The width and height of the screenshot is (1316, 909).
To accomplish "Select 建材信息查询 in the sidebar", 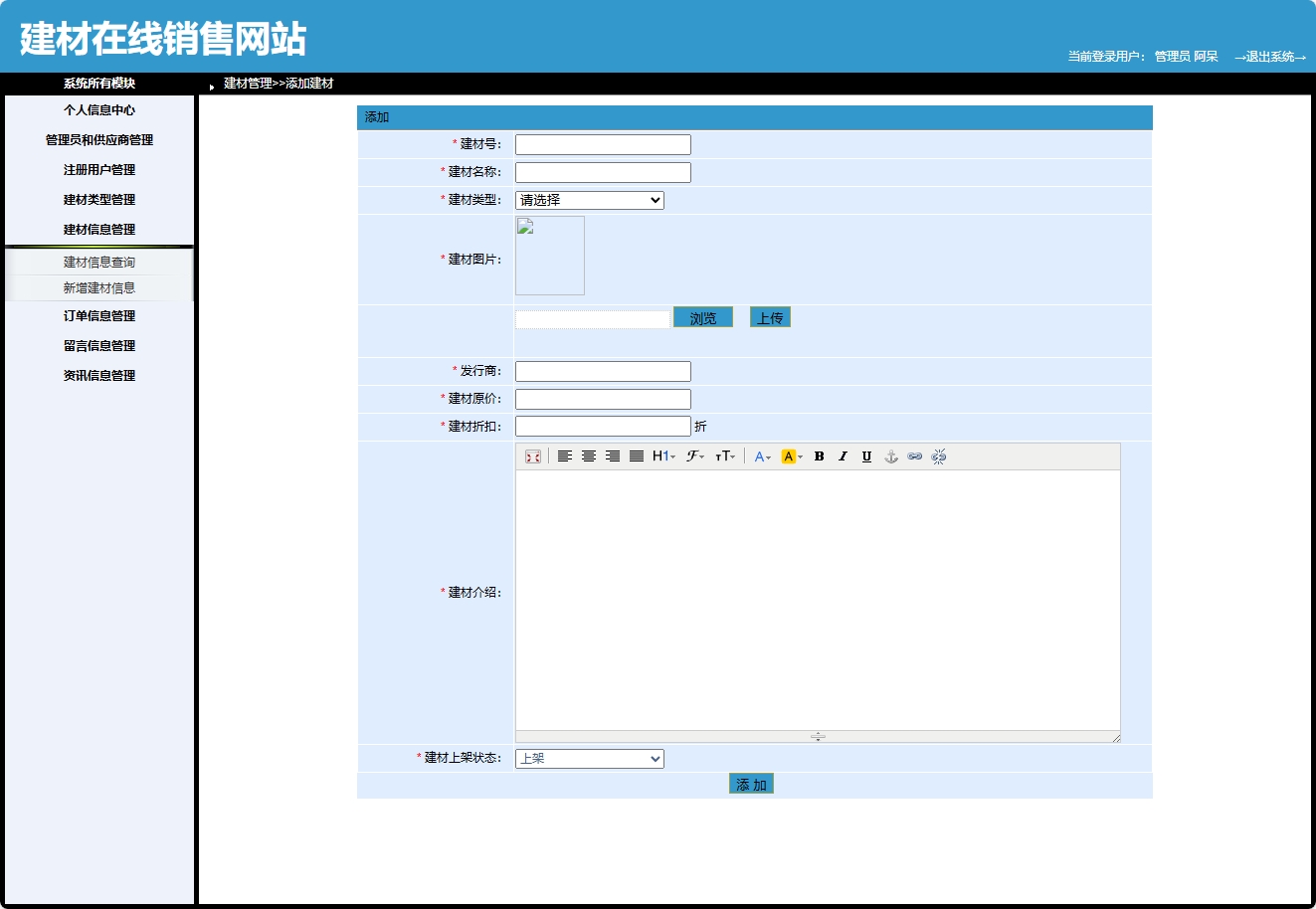I will (x=98, y=262).
